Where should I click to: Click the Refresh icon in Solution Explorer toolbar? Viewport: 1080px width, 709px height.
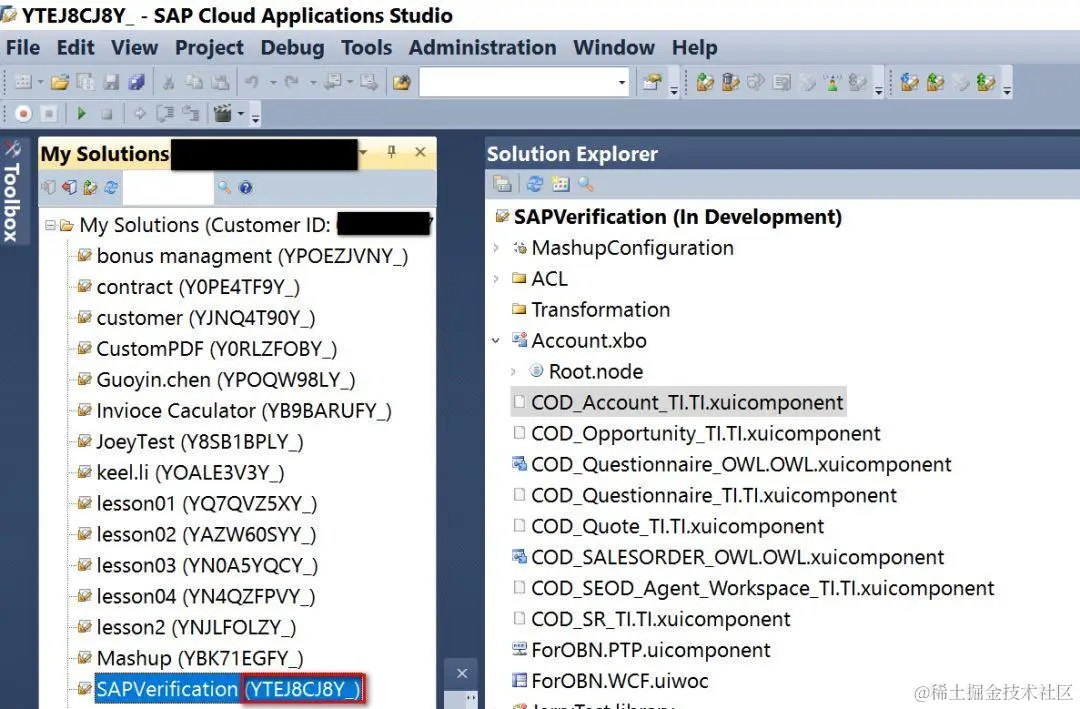[x=535, y=184]
